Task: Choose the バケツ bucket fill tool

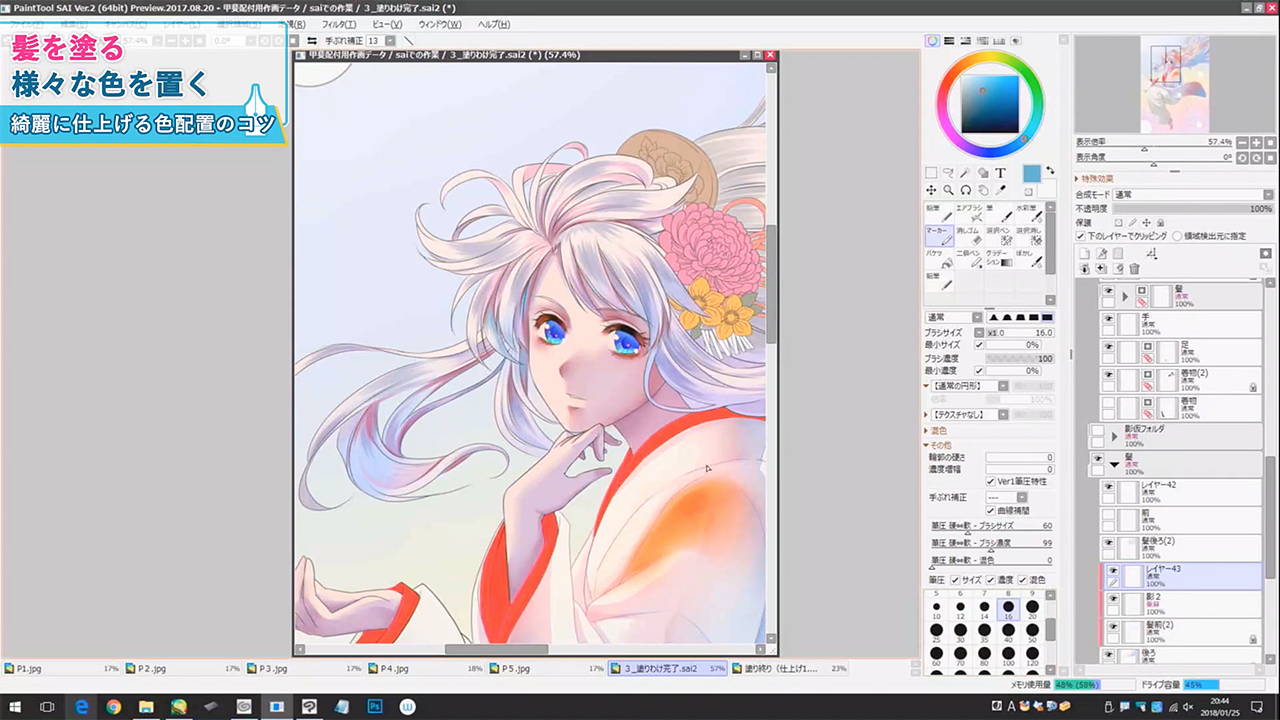Action: coord(939,259)
